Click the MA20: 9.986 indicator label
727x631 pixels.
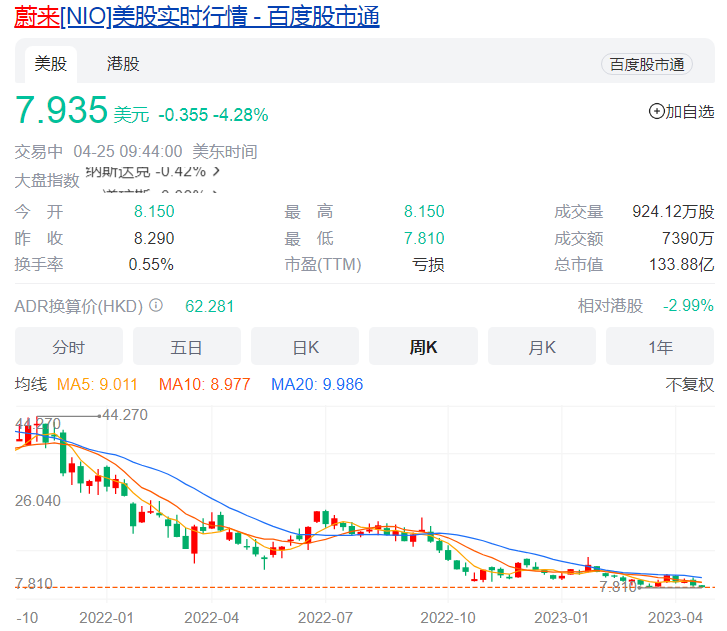point(317,384)
